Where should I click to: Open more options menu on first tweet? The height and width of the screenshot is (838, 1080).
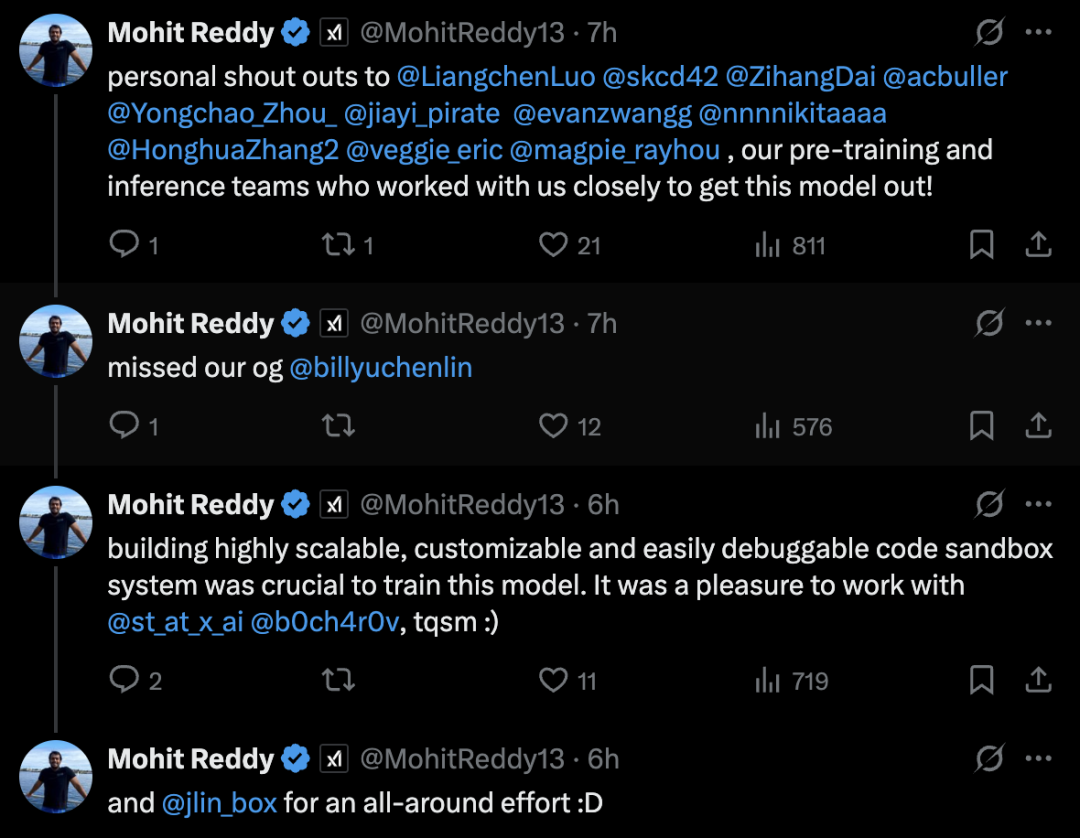tap(1039, 33)
